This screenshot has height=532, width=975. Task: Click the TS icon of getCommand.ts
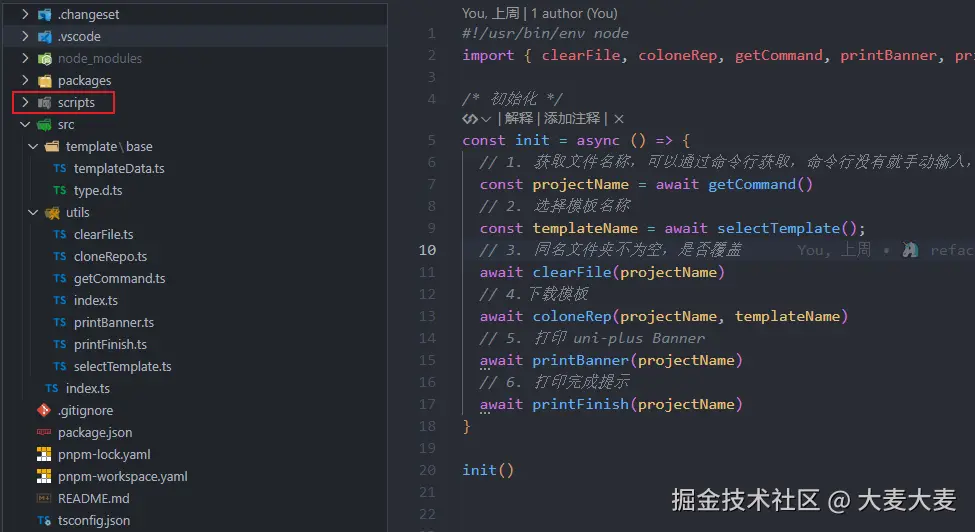coord(60,278)
